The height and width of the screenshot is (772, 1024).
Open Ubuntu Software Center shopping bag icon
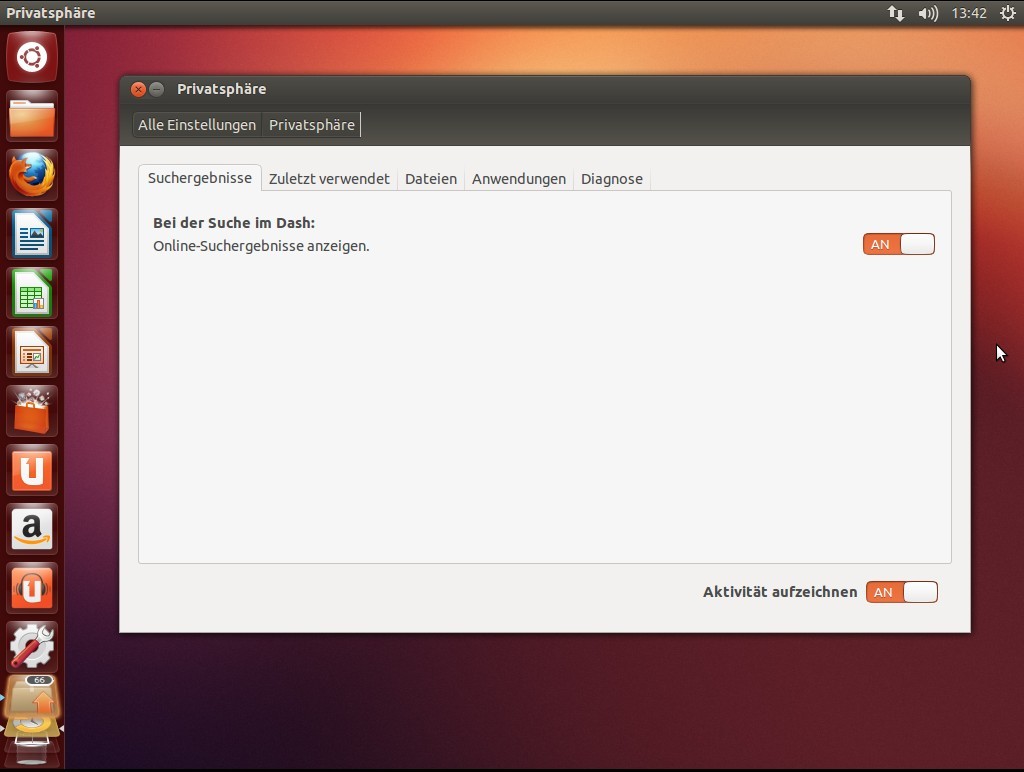tap(32, 411)
